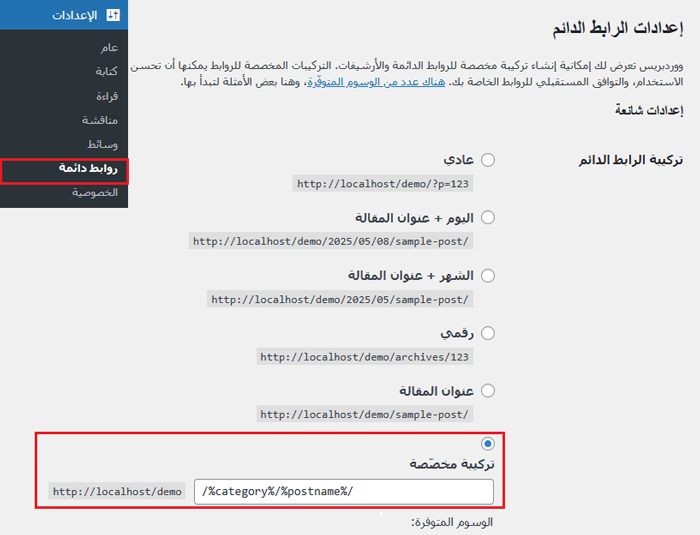
Task: Select the تركيبة مخصّصة radio button
Action: pos(488,444)
